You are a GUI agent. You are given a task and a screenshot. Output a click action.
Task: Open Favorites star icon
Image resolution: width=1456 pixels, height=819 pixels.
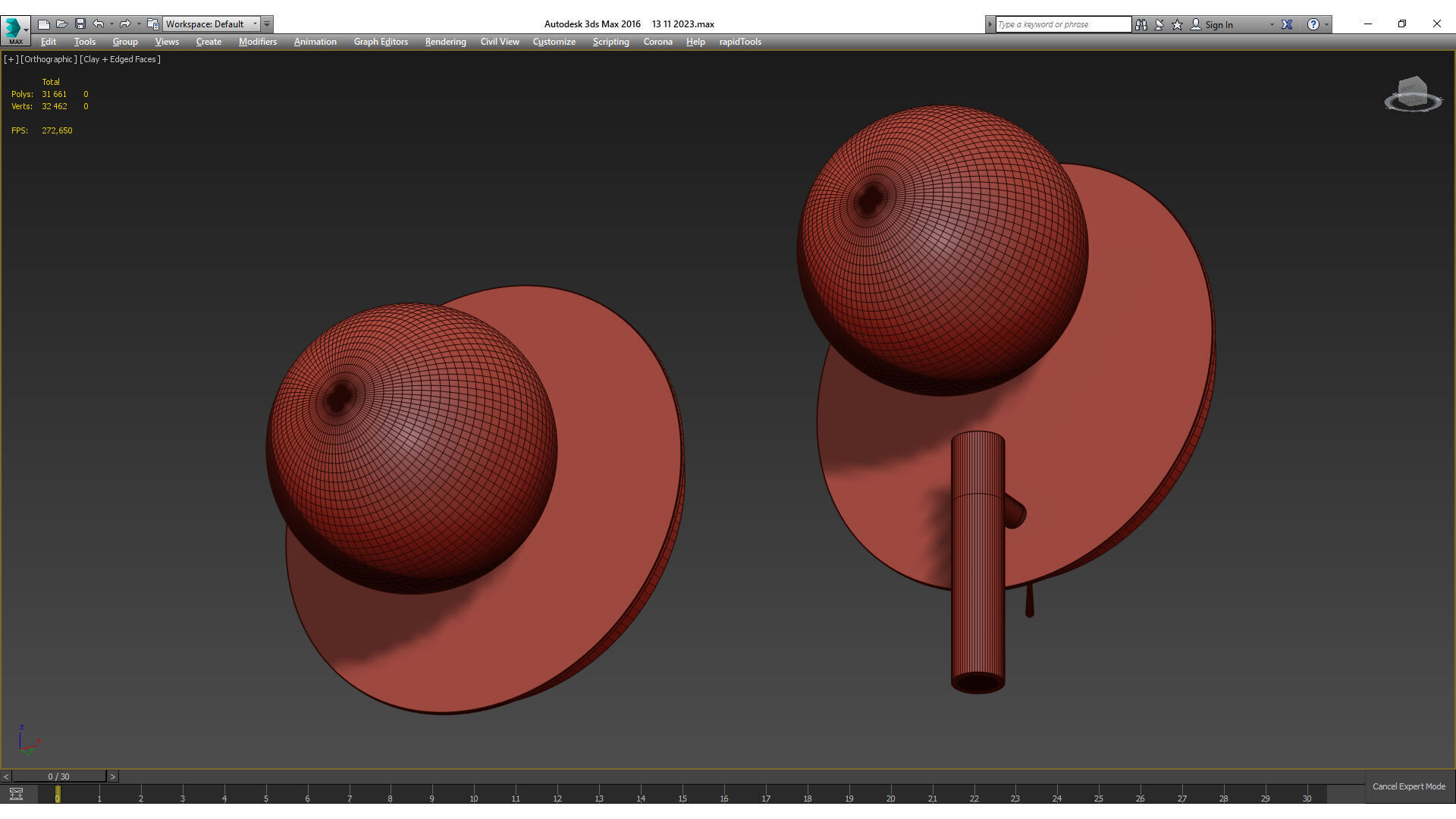point(1178,24)
